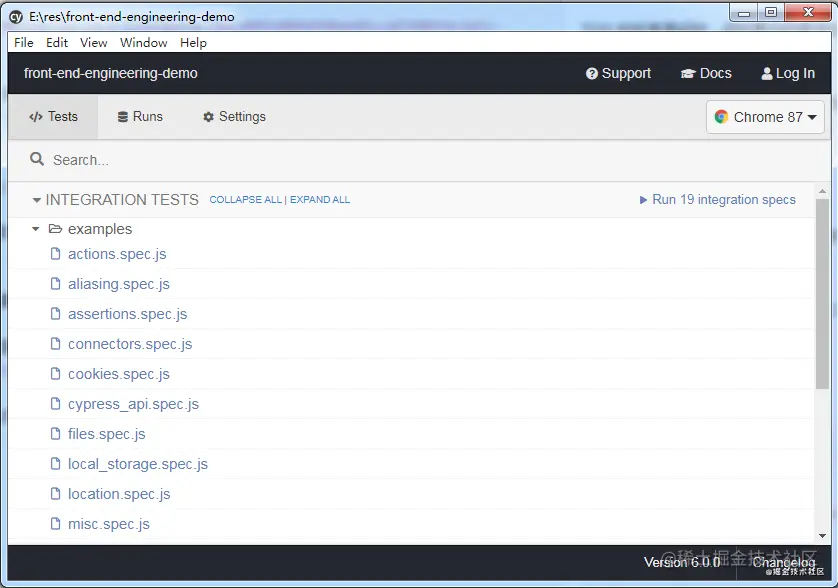The height and width of the screenshot is (588, 838).
Task: Open connectors.spec.js spec file
Action: (x=130, y=344)
